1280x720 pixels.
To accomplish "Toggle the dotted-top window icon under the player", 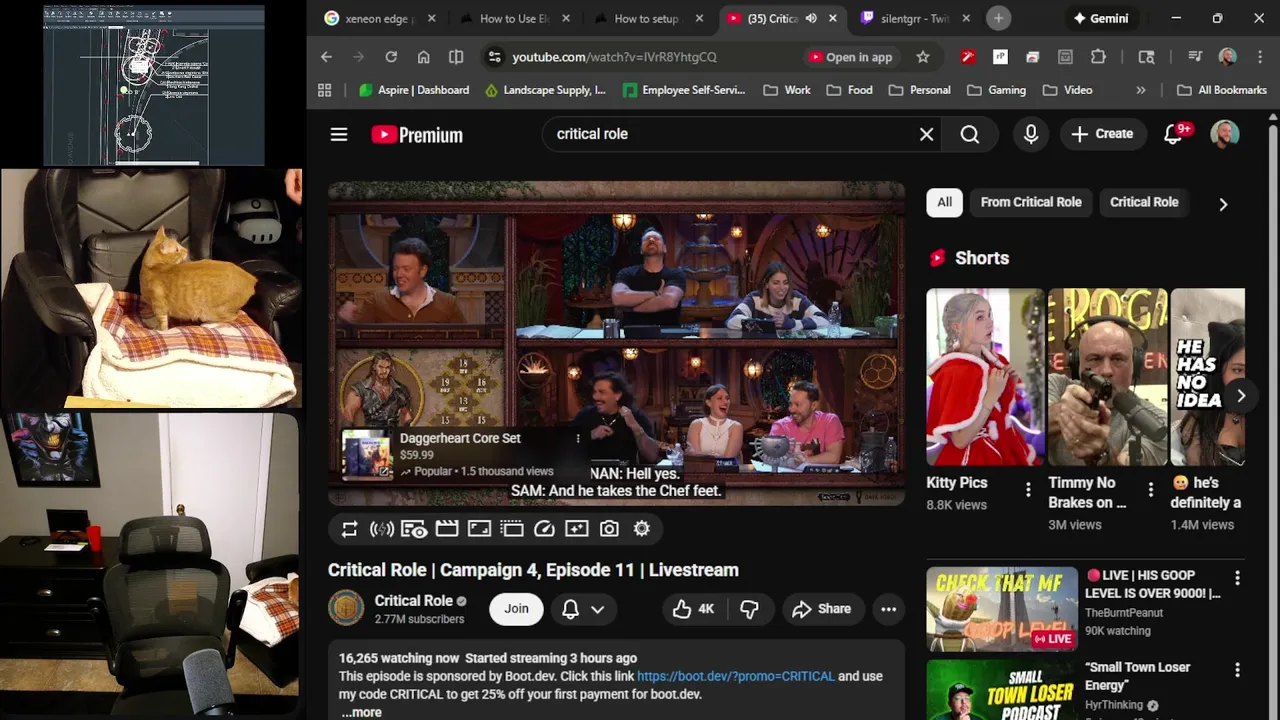I will pyautogui.click(x=512, y=529).
